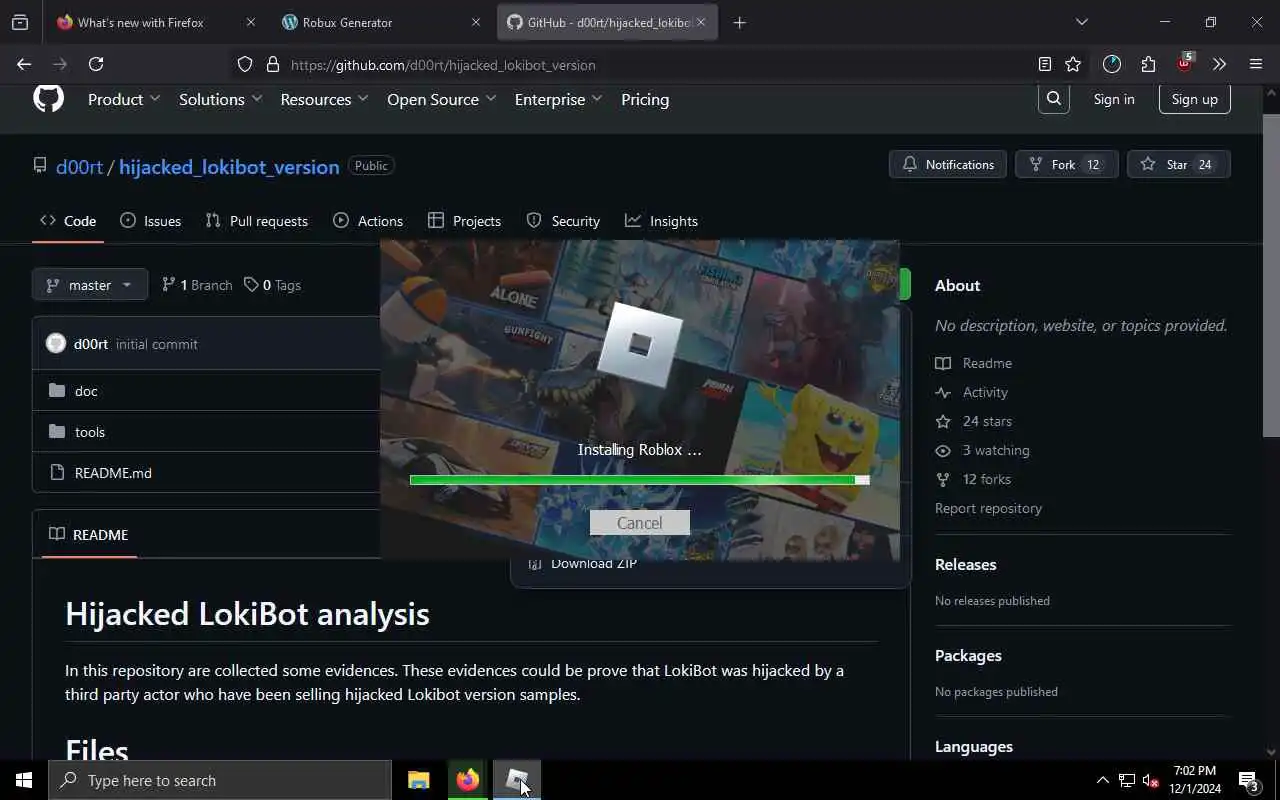Click the uBlock Origin extension icon
The width and height of the screenshot is (1280, 800).
1184,64
